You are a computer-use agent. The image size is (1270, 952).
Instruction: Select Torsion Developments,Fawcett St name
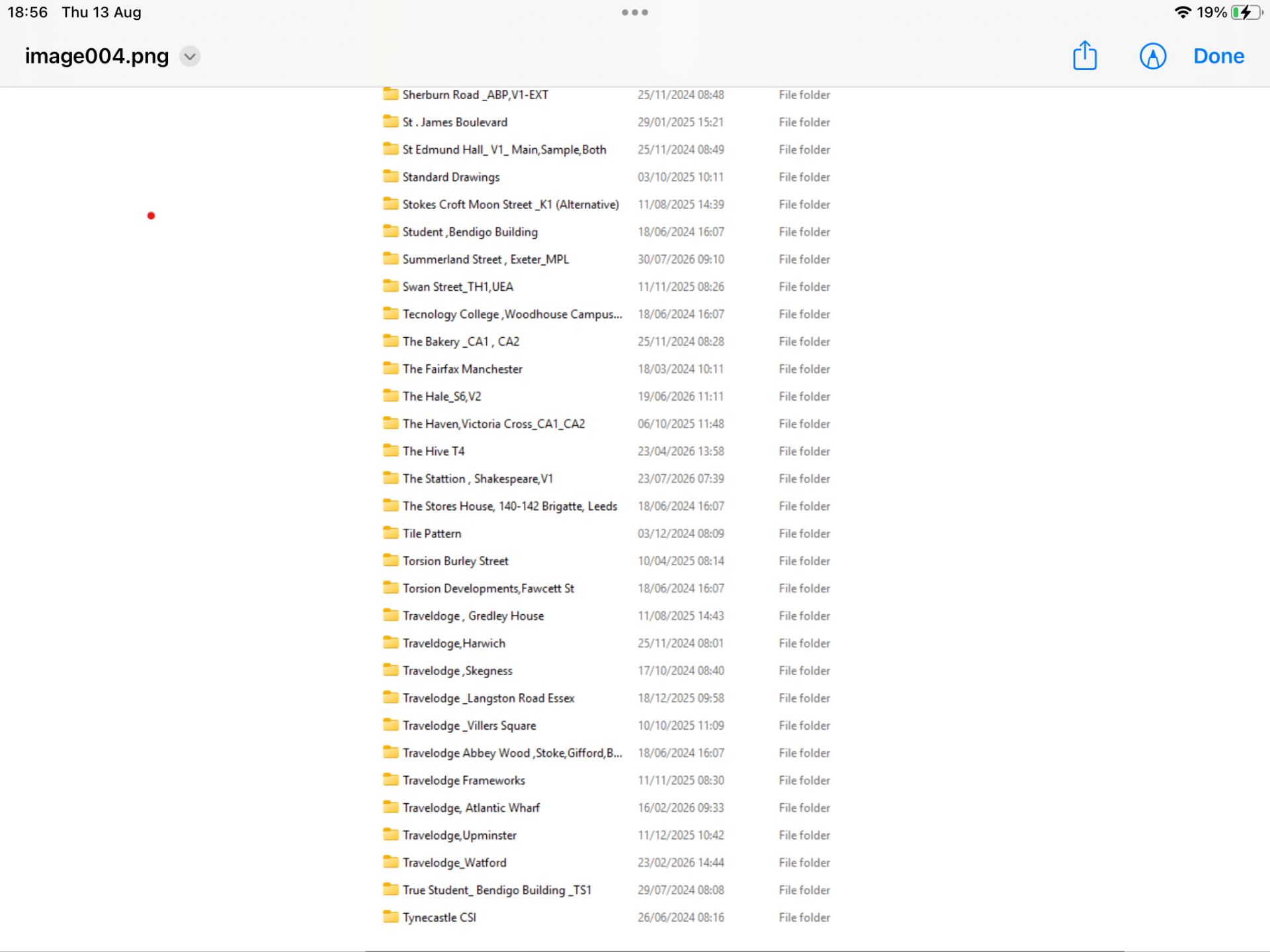(488, 588)
